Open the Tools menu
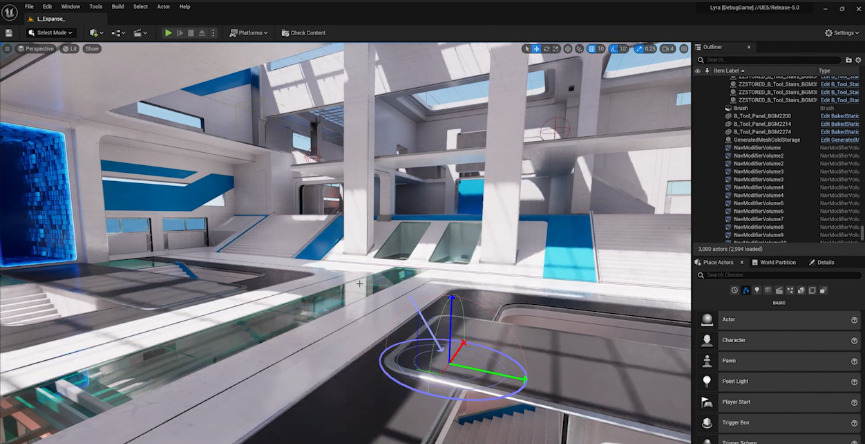Screen dimensions: 865x444 95,7
